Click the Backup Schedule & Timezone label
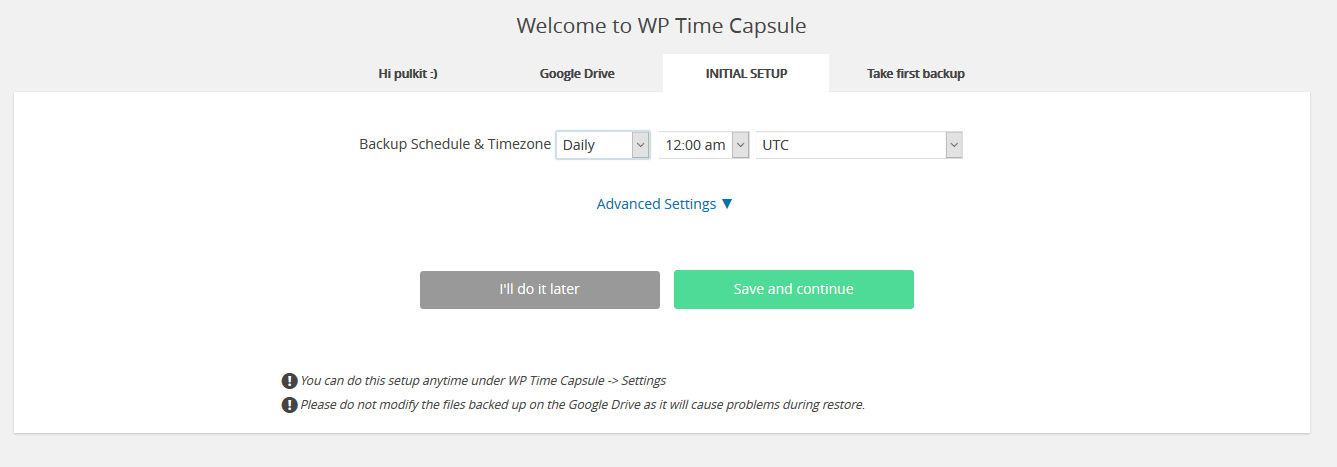This screenshot has height=467, width=1337. click(455, 144)
